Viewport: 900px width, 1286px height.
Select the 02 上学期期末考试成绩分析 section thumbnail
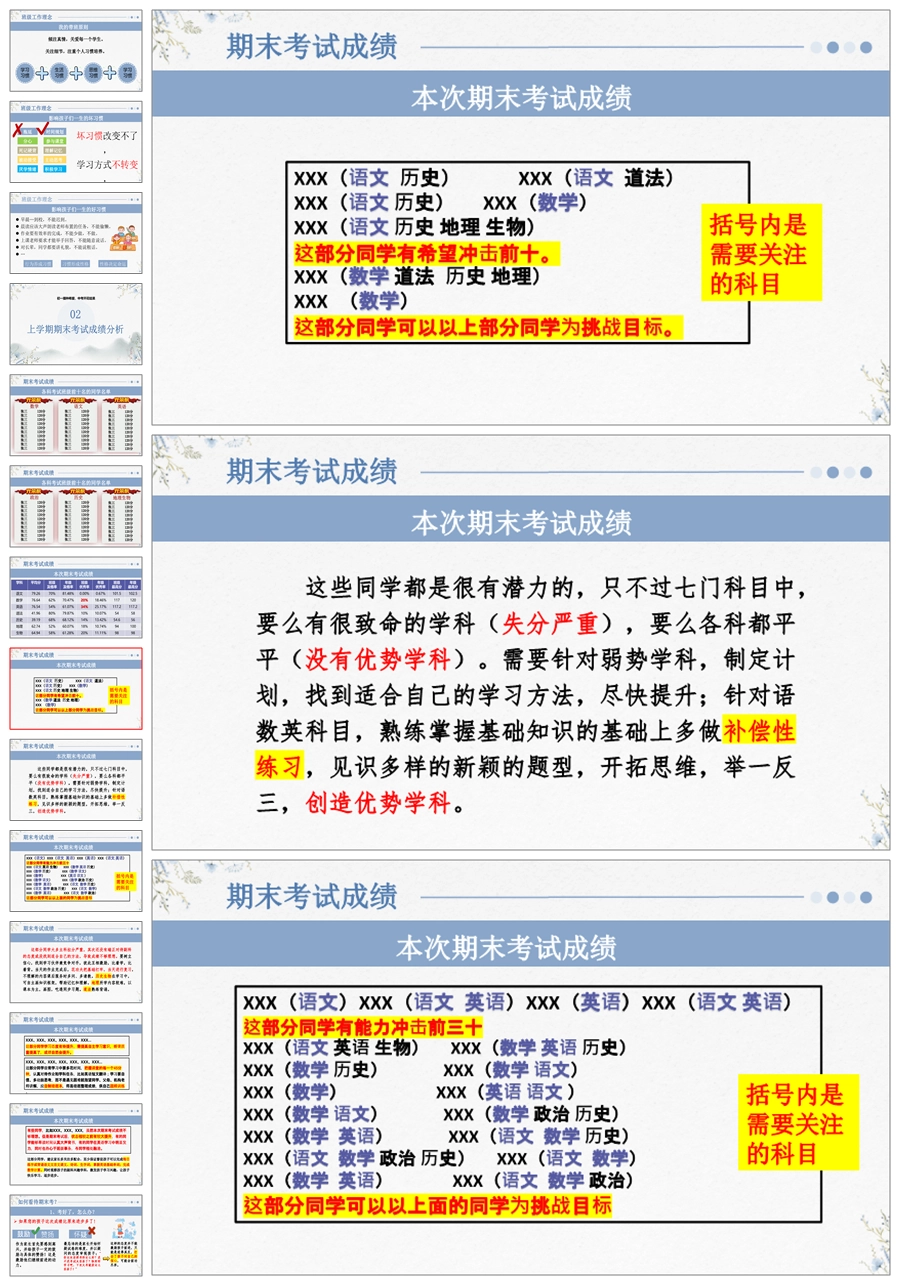(x=76, y=324)
